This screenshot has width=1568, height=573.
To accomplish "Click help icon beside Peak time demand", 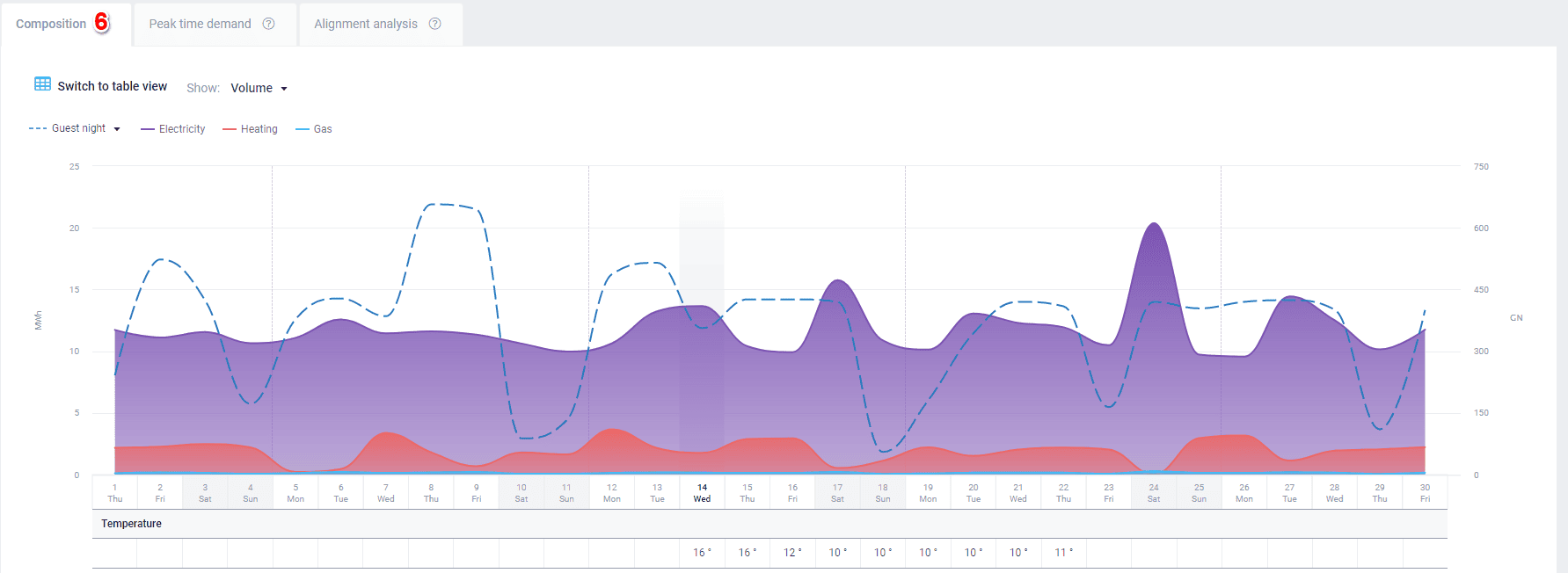I will tap(269, 24).
